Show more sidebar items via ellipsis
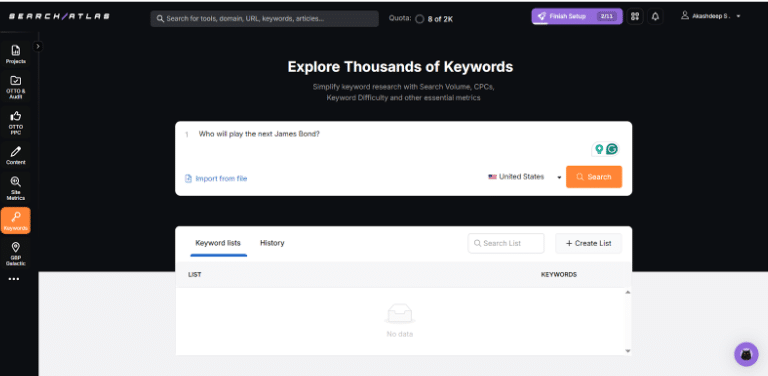This screenshot has width=768, height=376. [x=14, y=279]
